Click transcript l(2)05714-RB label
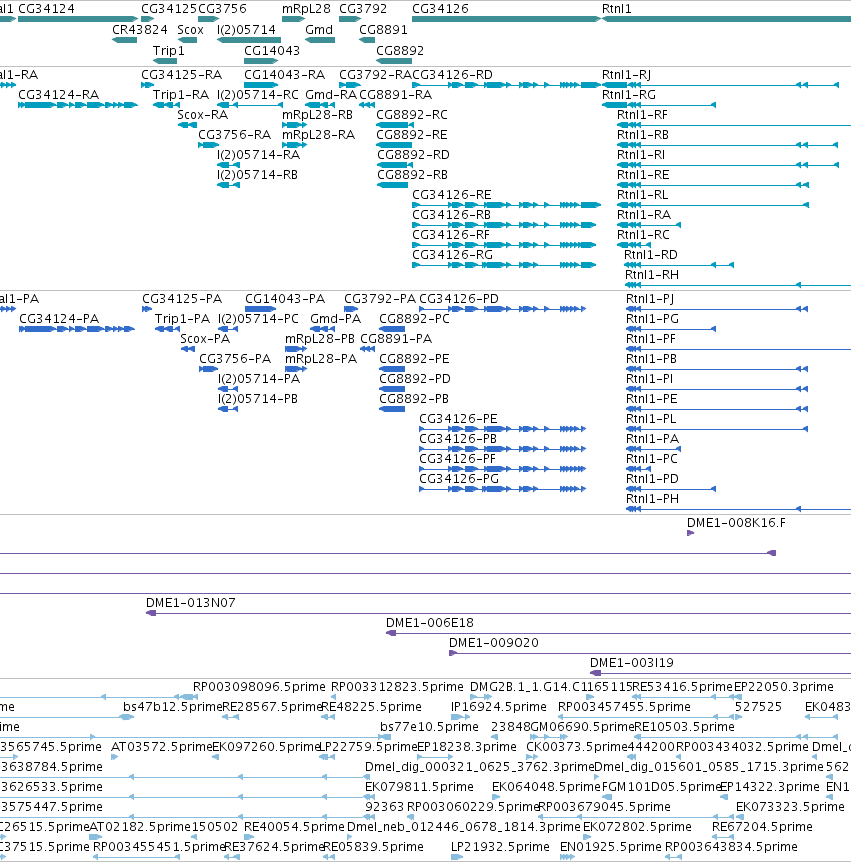 coord(257,175)
